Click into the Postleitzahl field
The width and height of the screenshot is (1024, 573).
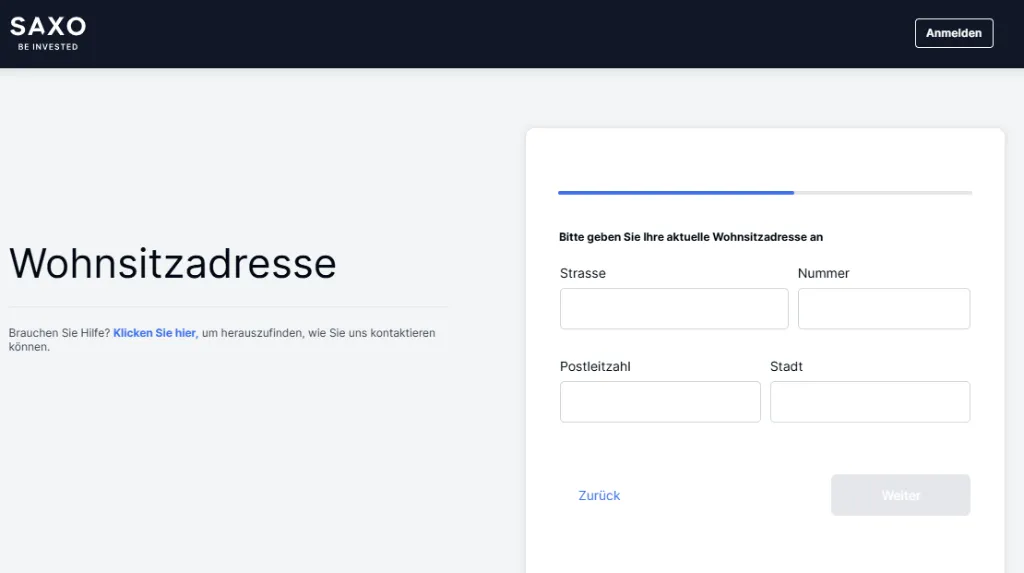[x=660, y=402]
